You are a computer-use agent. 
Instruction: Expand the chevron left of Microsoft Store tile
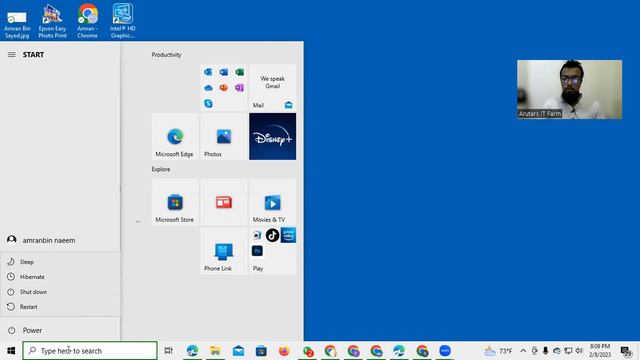138,221
